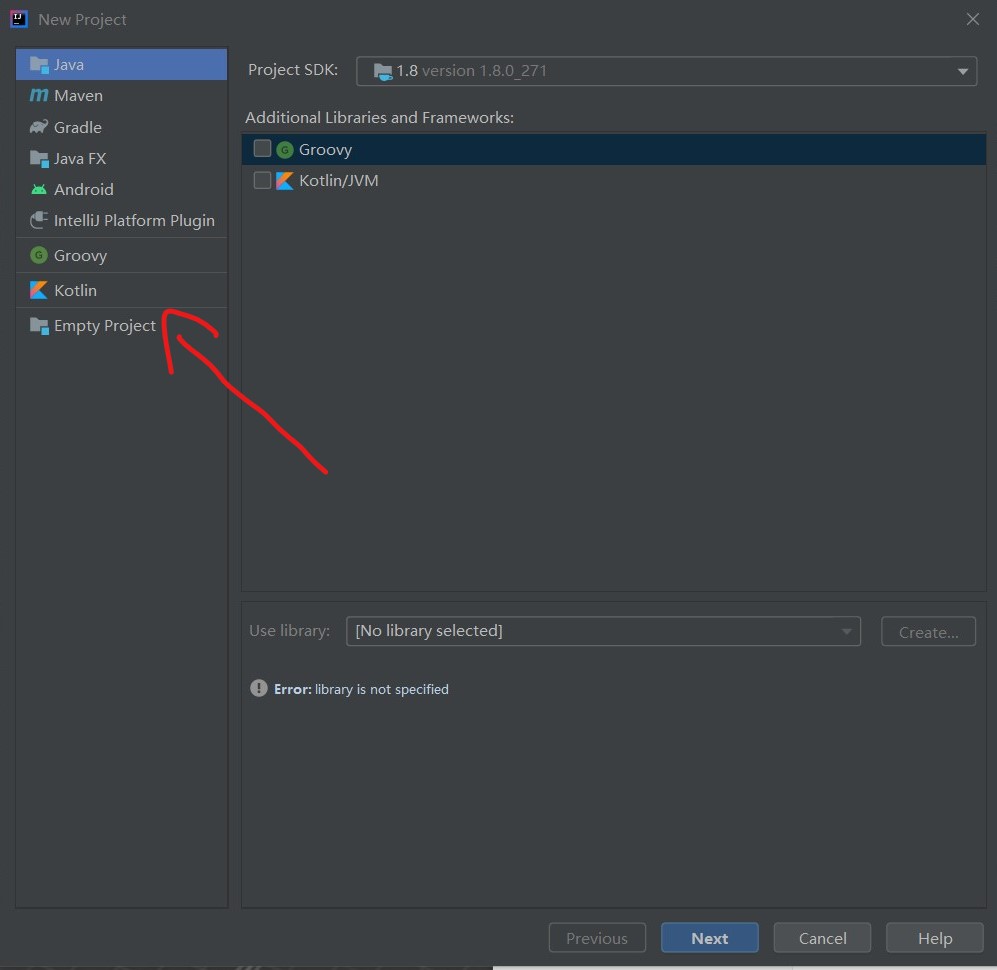
Task: Click the Gradle elephant icon
Action: [x=39, y=126]
